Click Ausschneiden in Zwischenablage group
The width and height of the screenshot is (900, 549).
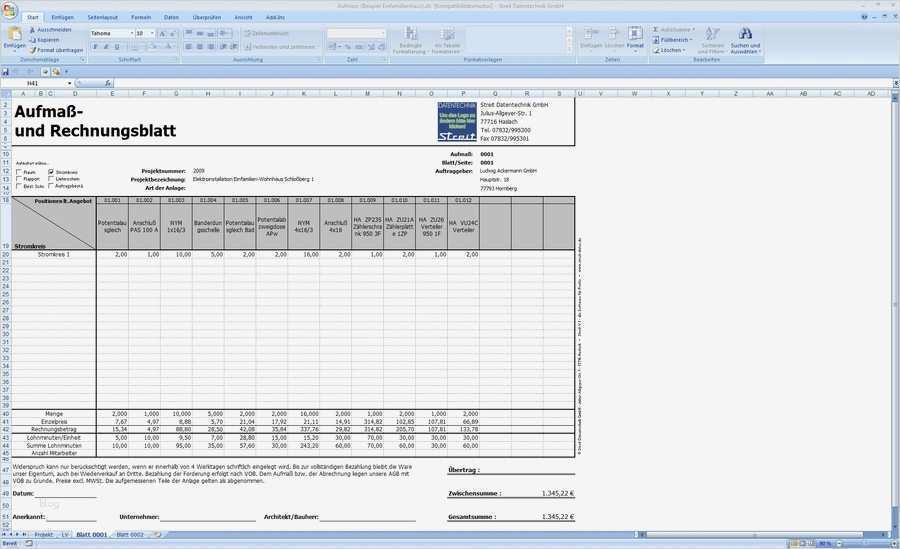(x=51, y=30)
